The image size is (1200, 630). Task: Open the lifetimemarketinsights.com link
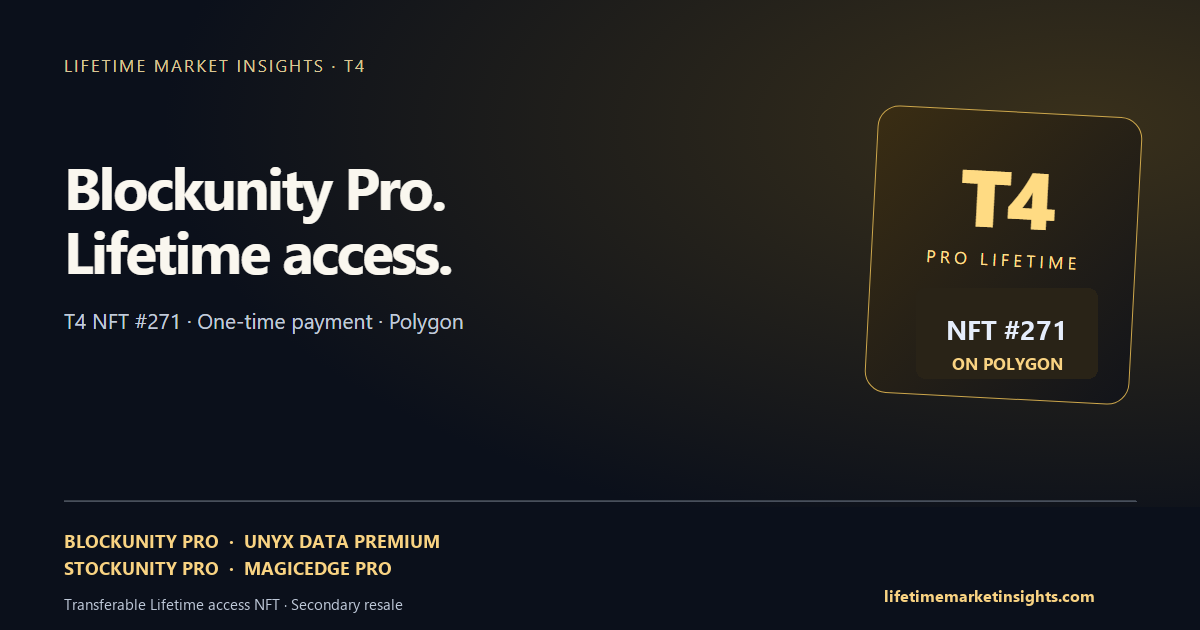tap(989, 597)
